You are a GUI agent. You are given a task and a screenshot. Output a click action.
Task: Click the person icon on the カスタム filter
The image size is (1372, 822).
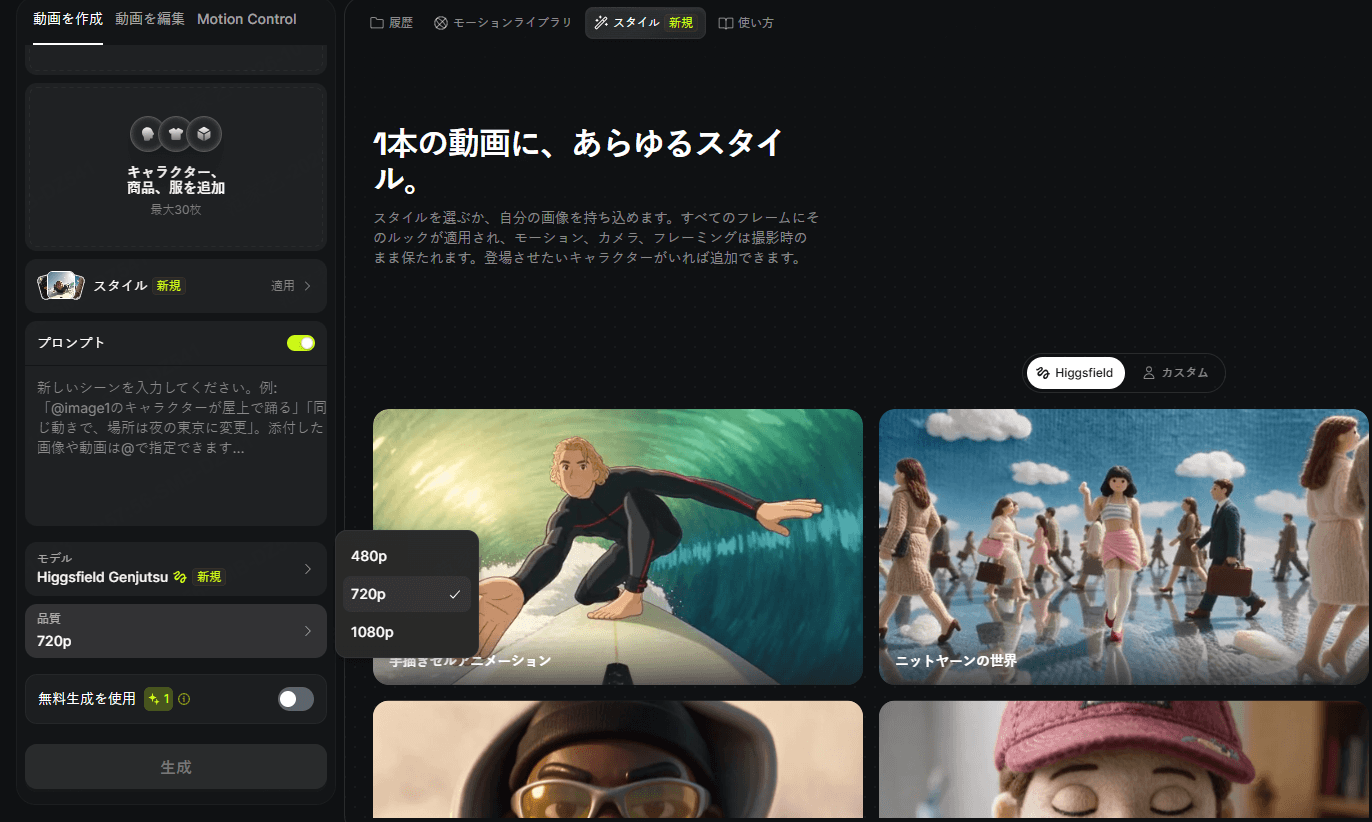[1149, 373]
